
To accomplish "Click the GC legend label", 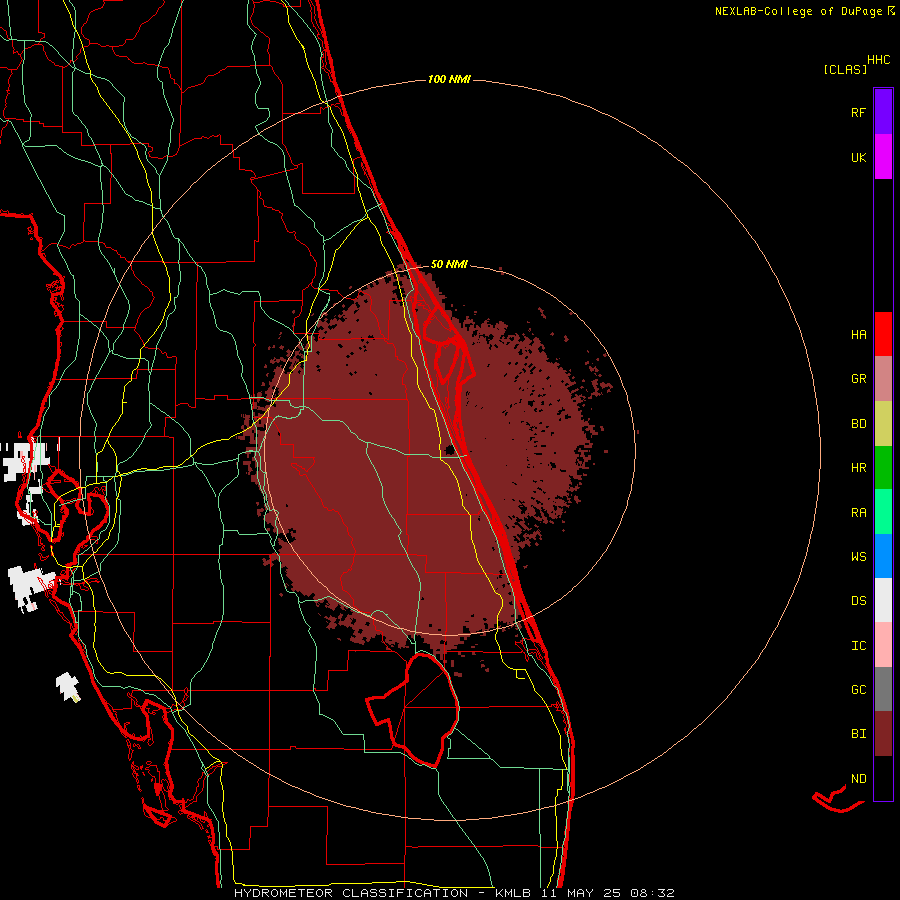I will click(858, 690).
